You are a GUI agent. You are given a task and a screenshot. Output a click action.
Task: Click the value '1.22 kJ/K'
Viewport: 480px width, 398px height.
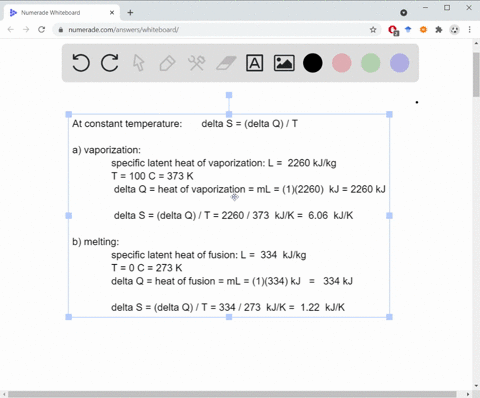coord(322,307)
